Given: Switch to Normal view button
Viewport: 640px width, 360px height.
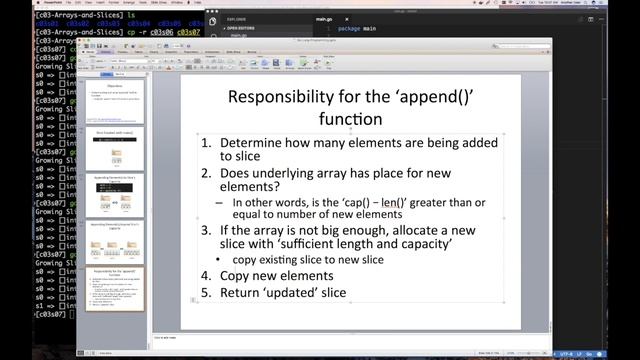Looking at the screenshot, I should [x=80, y=353].
